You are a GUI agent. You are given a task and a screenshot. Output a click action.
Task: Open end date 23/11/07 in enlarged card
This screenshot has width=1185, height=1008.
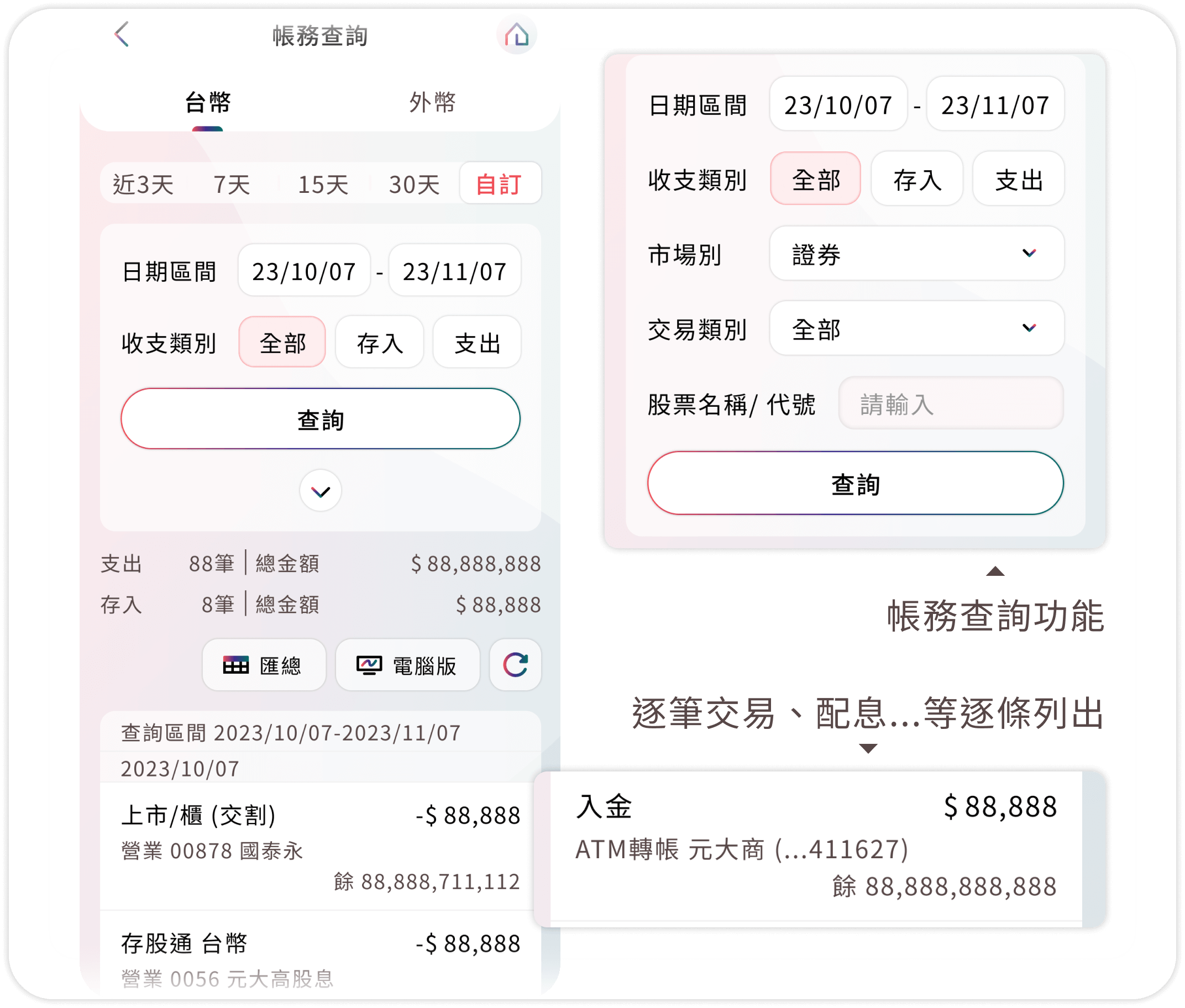[995, 104]
